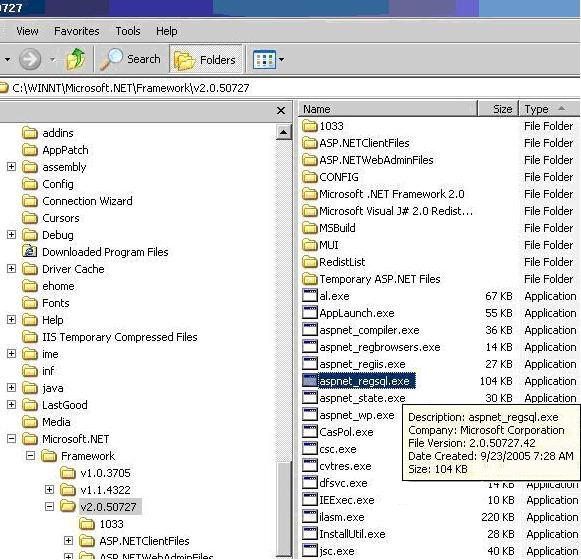Expand the Help folder in tree
This screenshot has height=560, width=581.
coord(11,319)
